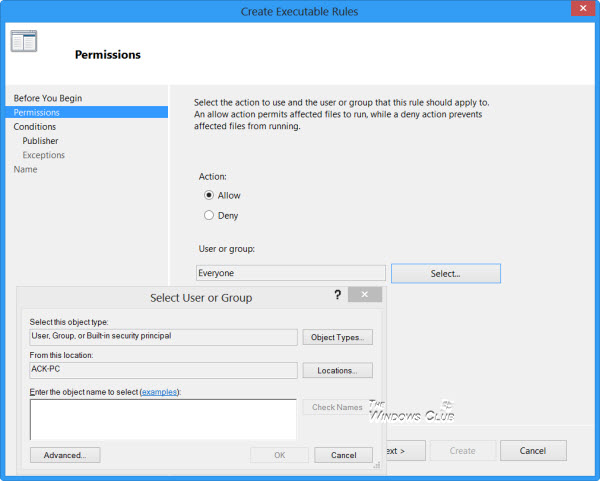The height and width of the screenshot is (481, 600).
Task: Click the Everyone user or group field
Action: point(291,273)
